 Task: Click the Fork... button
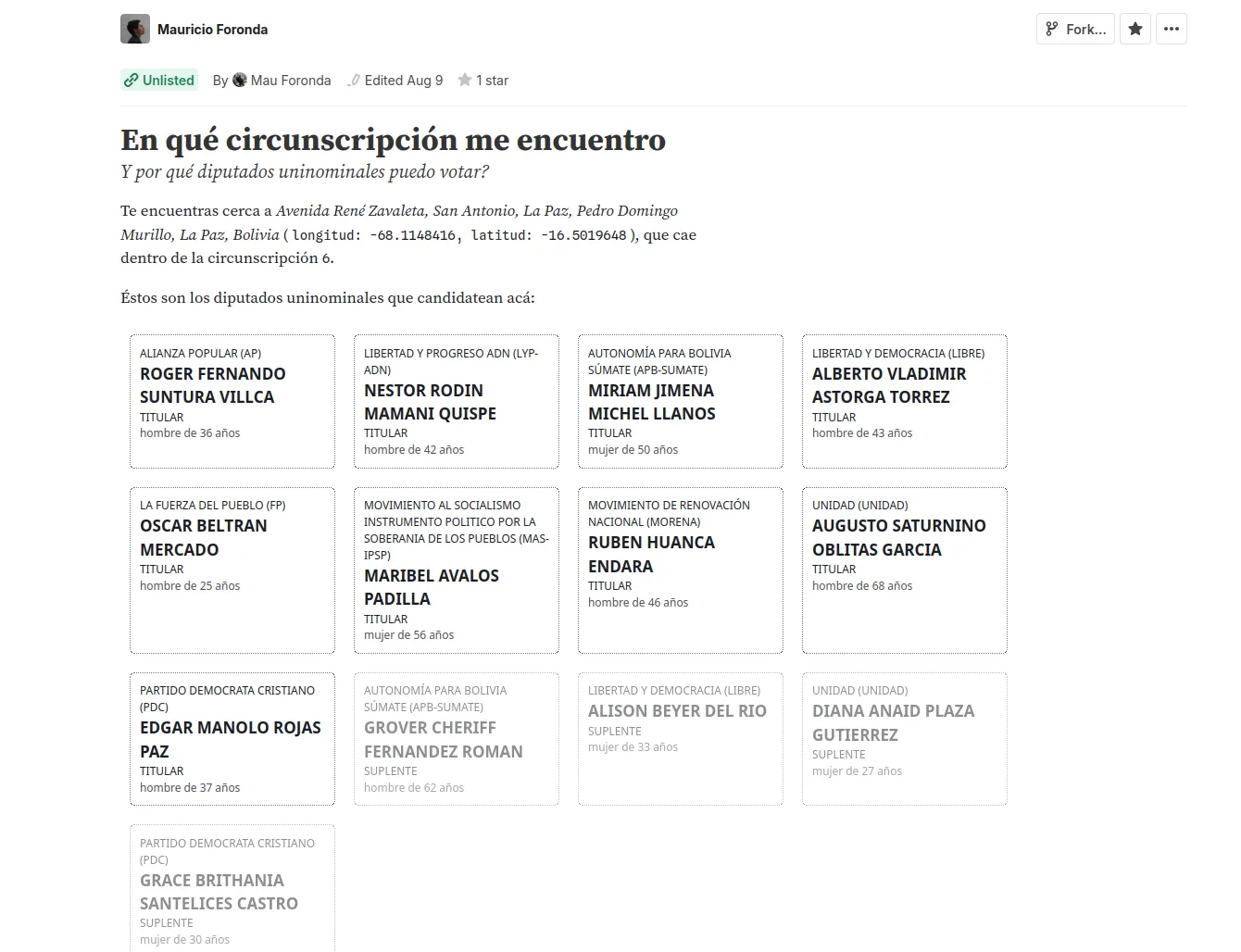[x=1074, y=29]
